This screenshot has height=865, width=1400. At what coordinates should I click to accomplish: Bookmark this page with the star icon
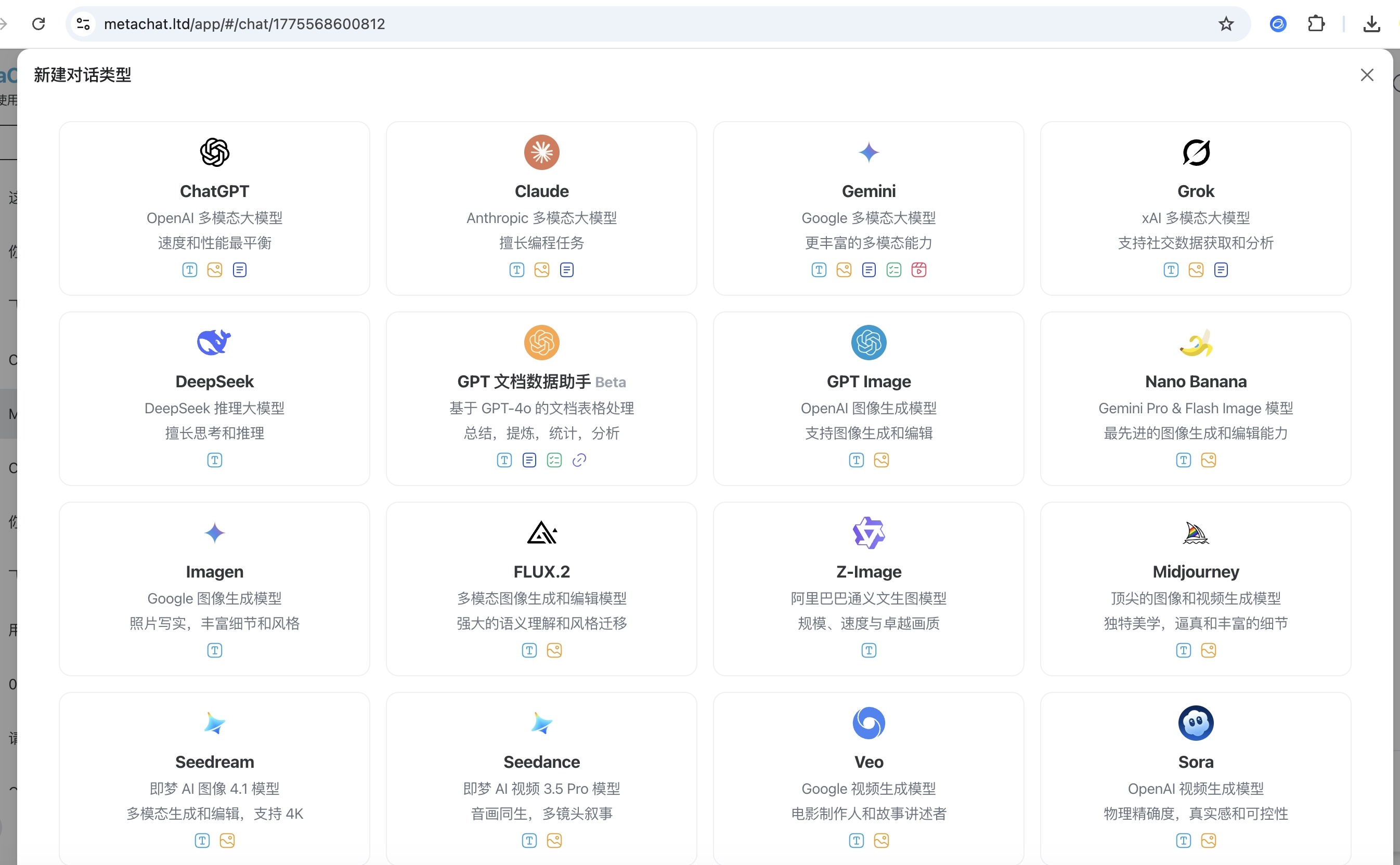[x=1225, y=24]
